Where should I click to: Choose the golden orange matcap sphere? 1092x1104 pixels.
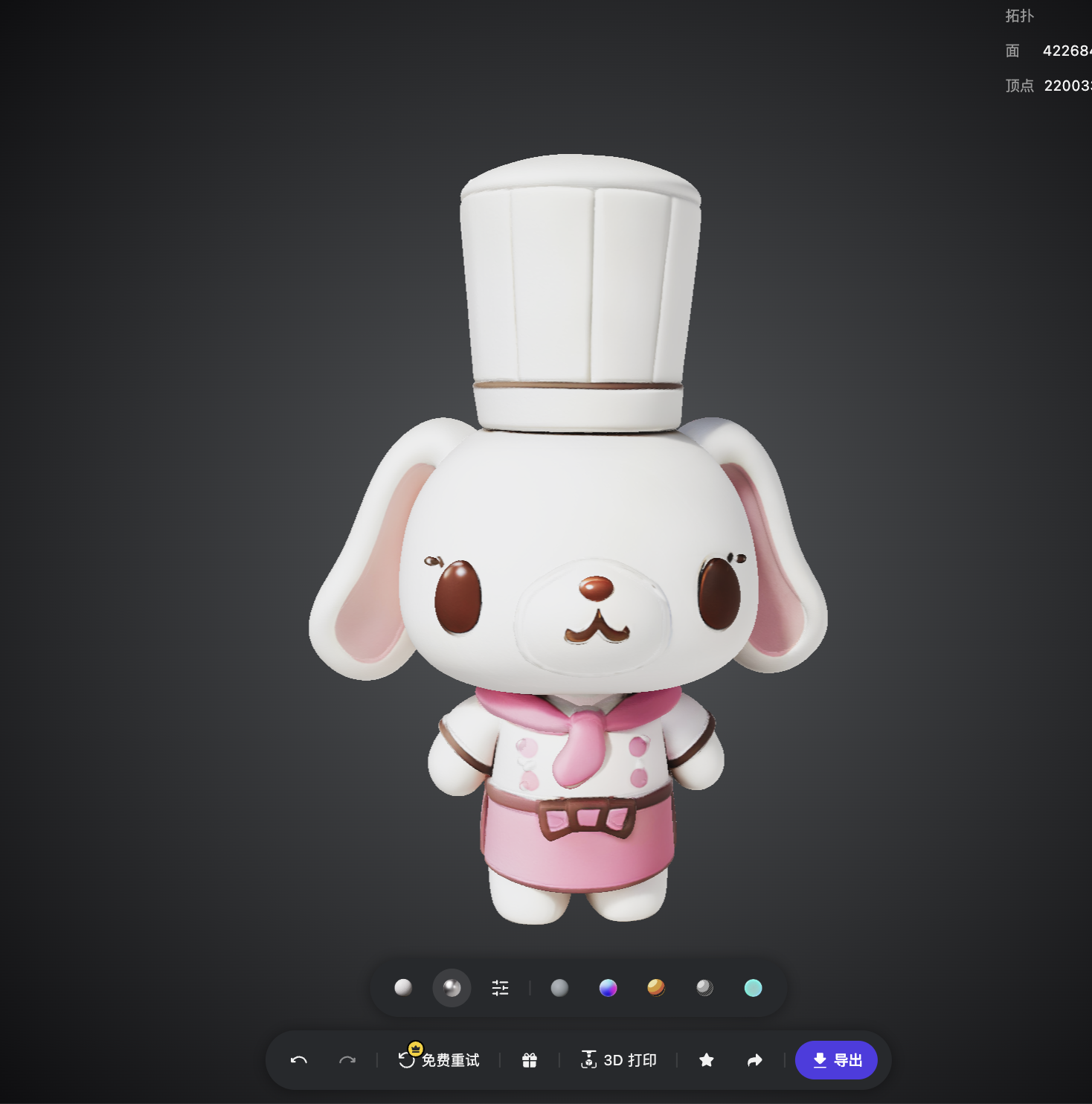pos(656,987)
